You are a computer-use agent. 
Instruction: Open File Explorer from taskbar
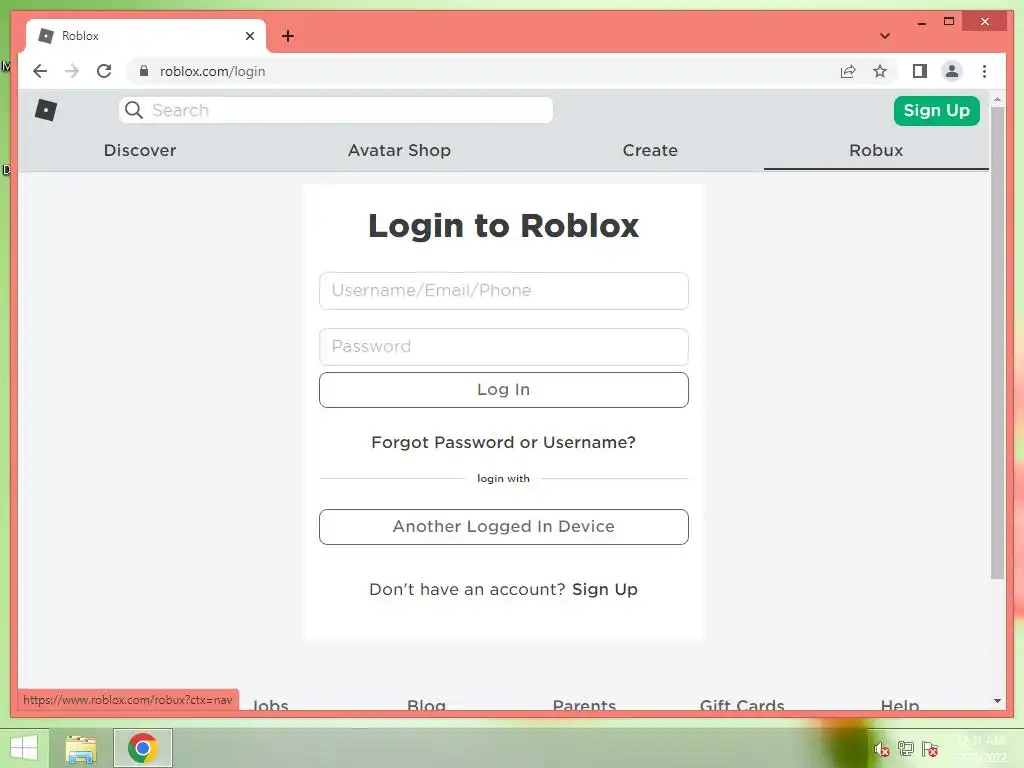80,748
